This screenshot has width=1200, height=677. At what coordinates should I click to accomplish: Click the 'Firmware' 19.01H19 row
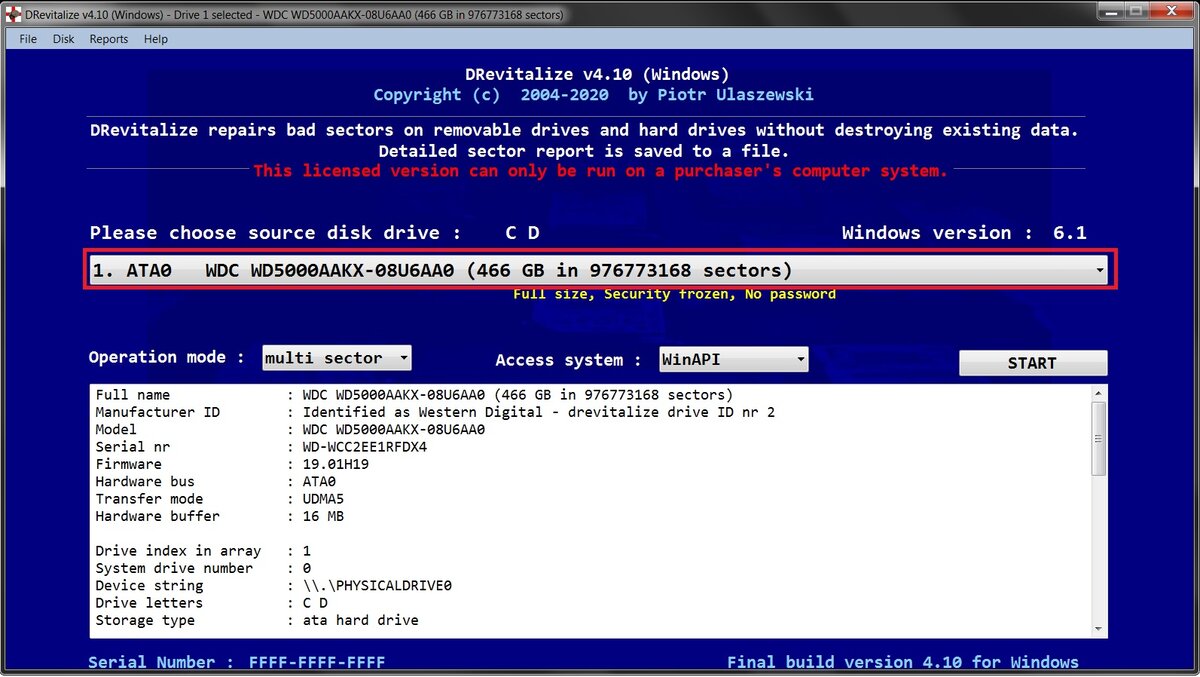point(232,464)
